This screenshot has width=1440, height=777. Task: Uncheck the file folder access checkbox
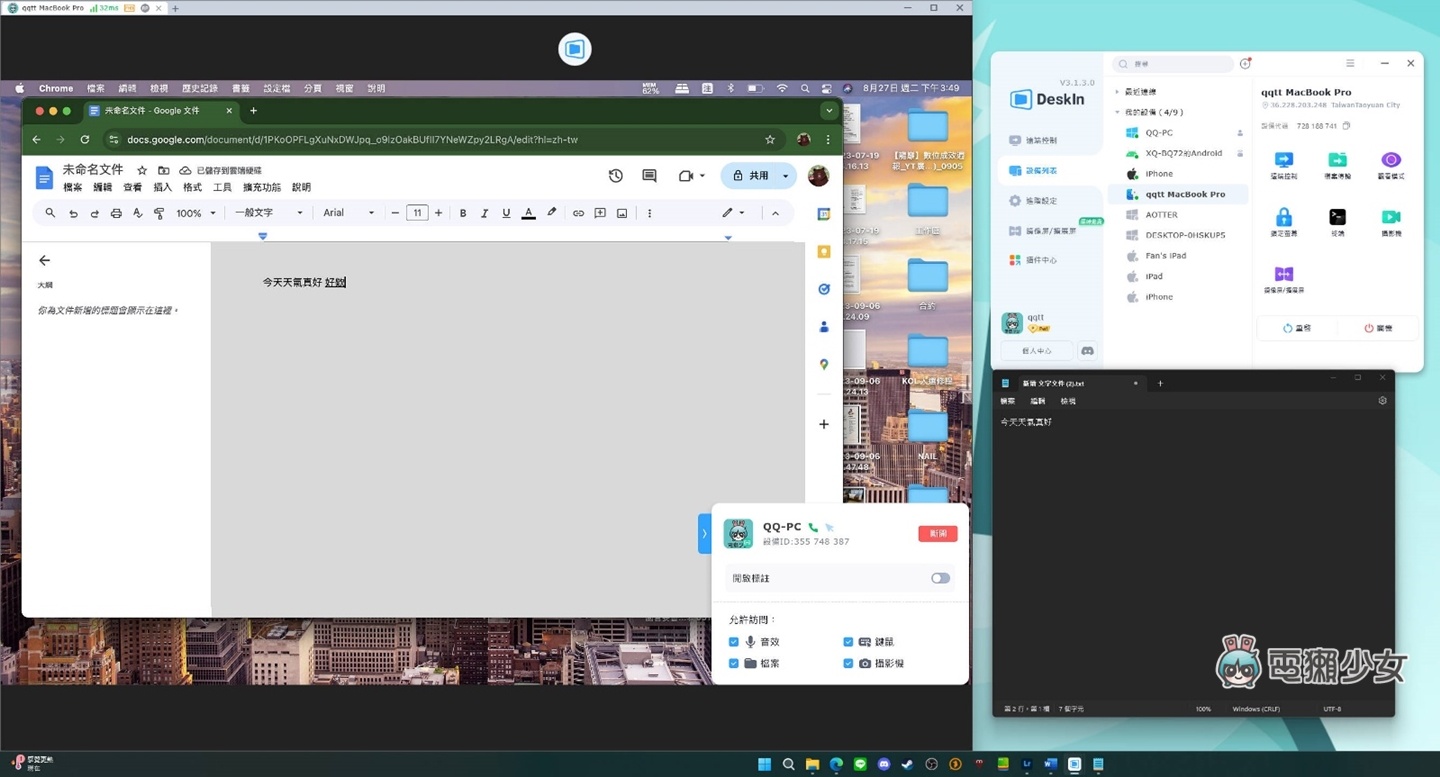(x=734, y=663)
